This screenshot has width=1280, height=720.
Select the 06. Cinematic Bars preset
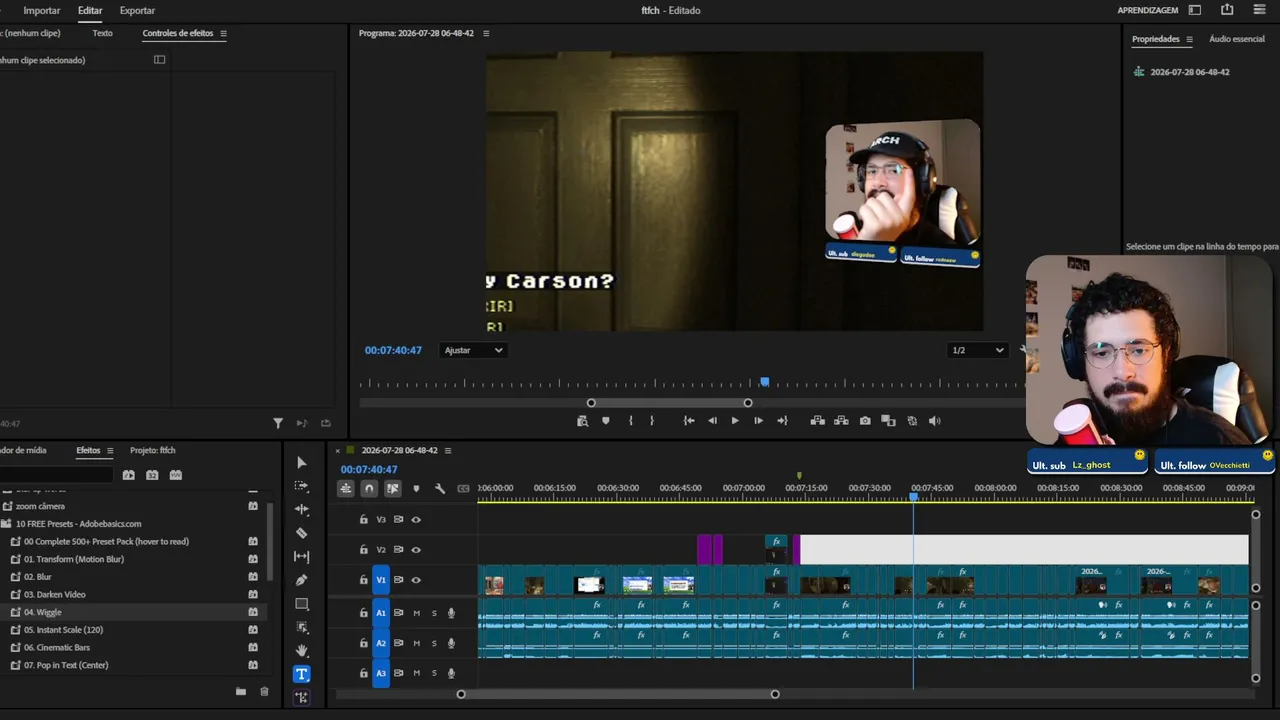pos(57,647)
